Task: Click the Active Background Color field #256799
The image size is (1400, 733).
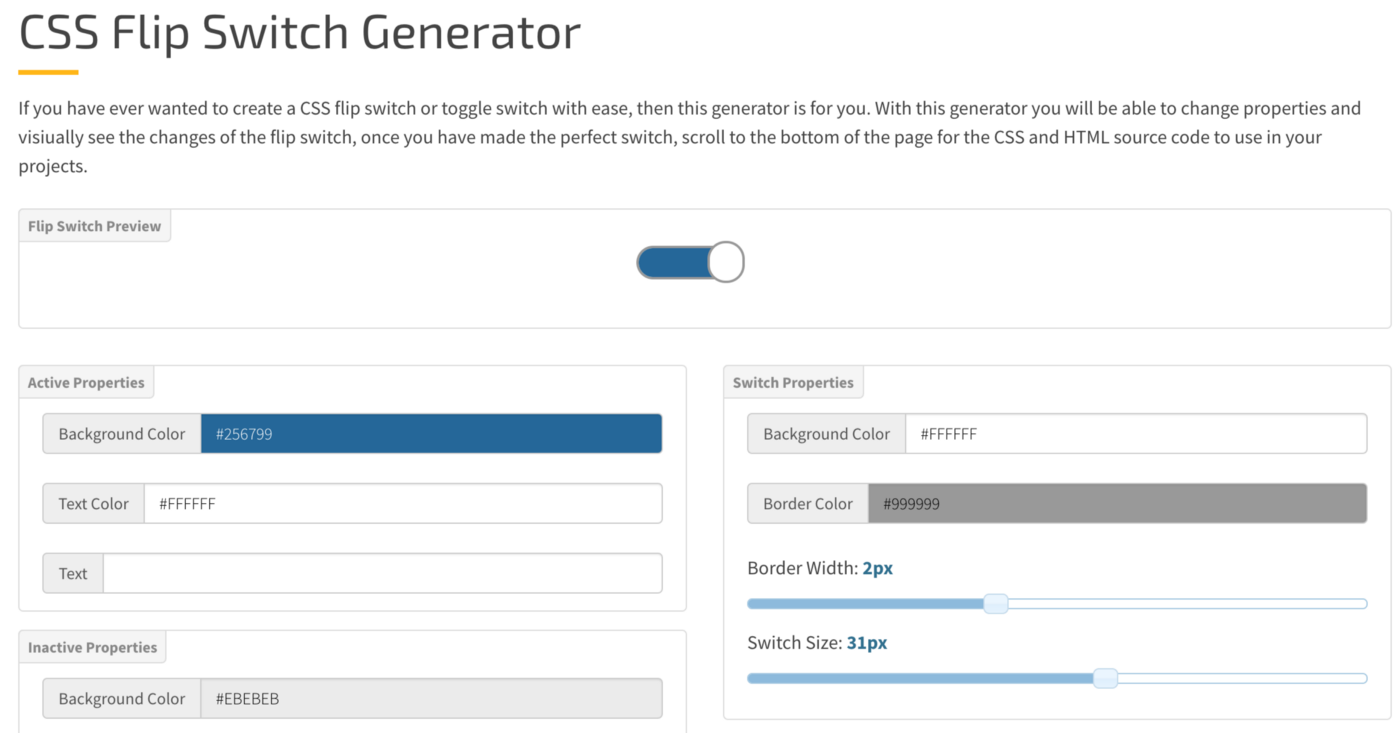Action: click(430, 434)
